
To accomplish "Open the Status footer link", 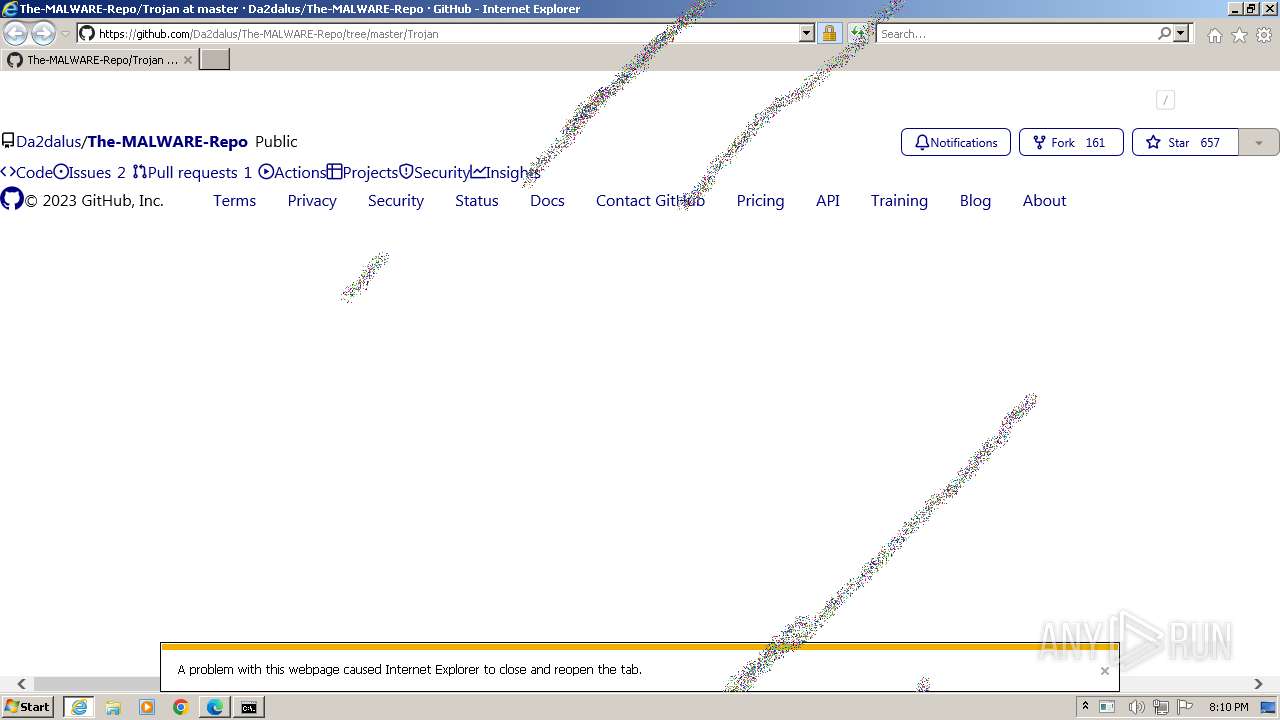I will 477,200.
